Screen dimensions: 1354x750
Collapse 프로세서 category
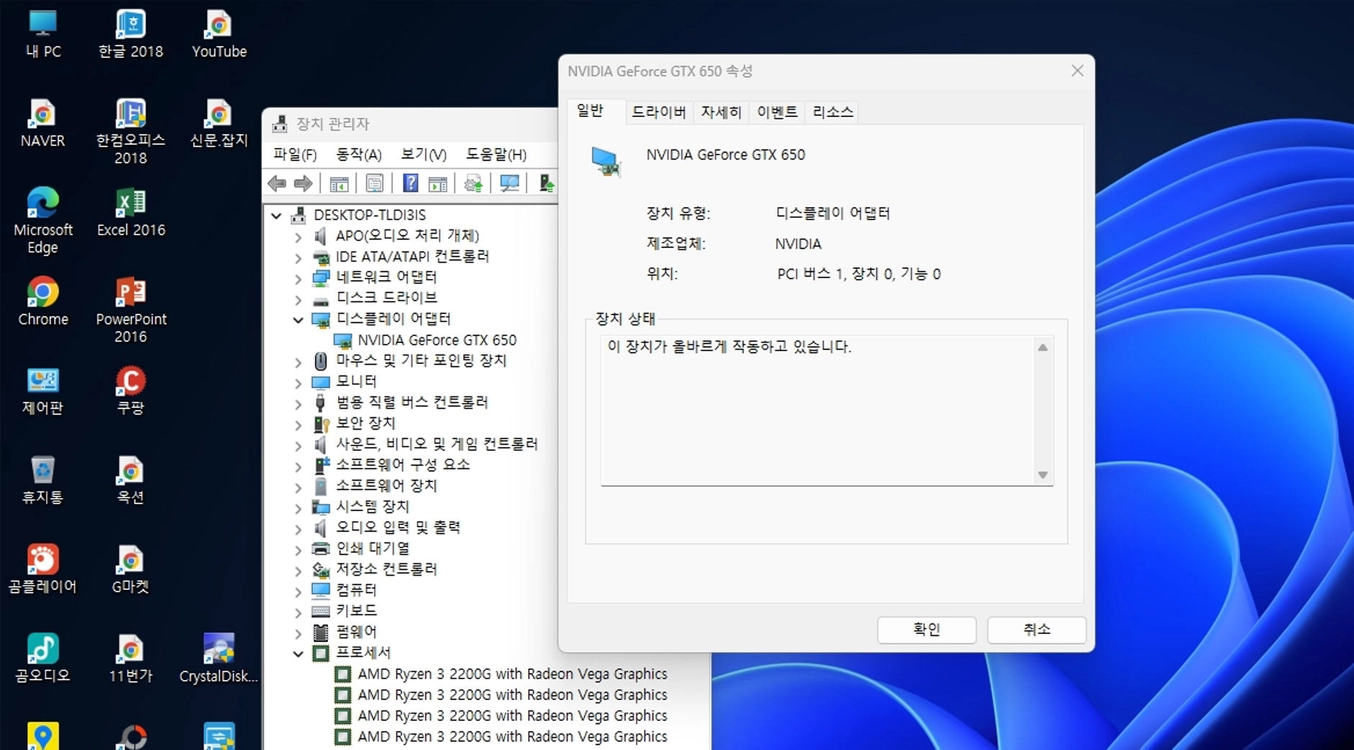pos(298,653)
